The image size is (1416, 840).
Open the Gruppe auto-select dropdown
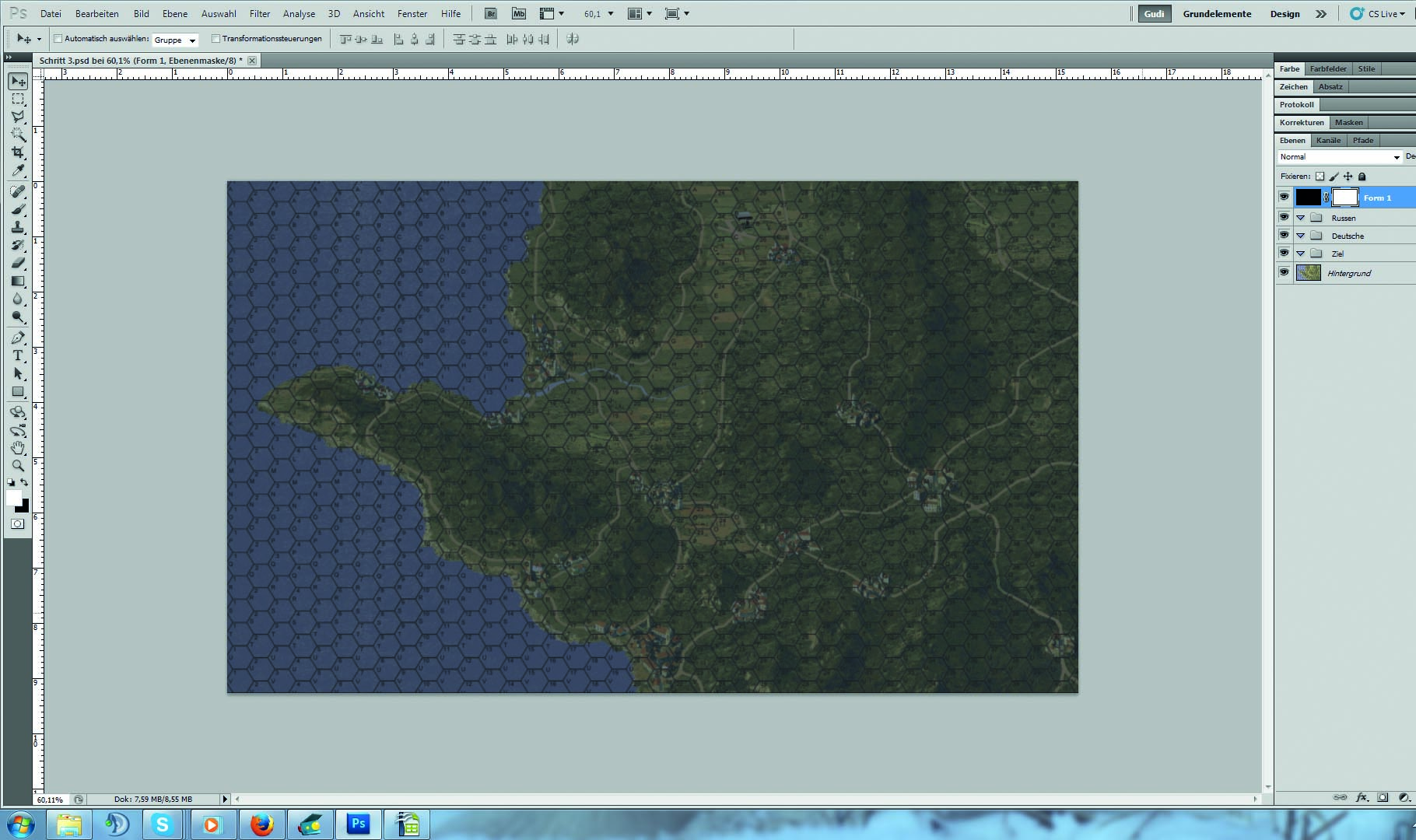(x=175, y=40)
